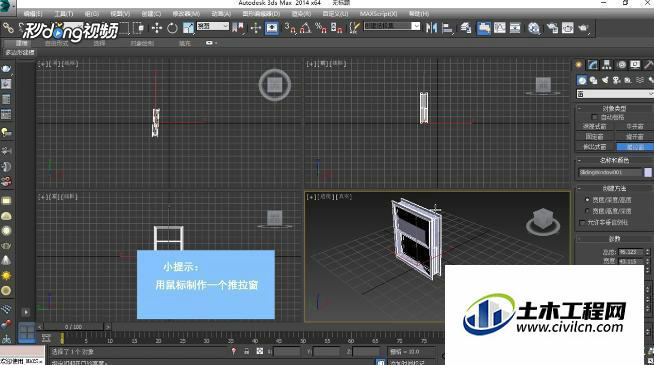Select Width/Height/Depth radio option
The width and height of the screenshot is (654, 365).
[587, 211]
